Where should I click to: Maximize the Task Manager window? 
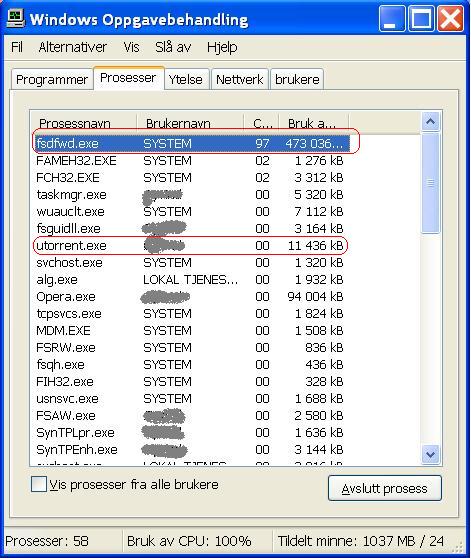[421, 19]
